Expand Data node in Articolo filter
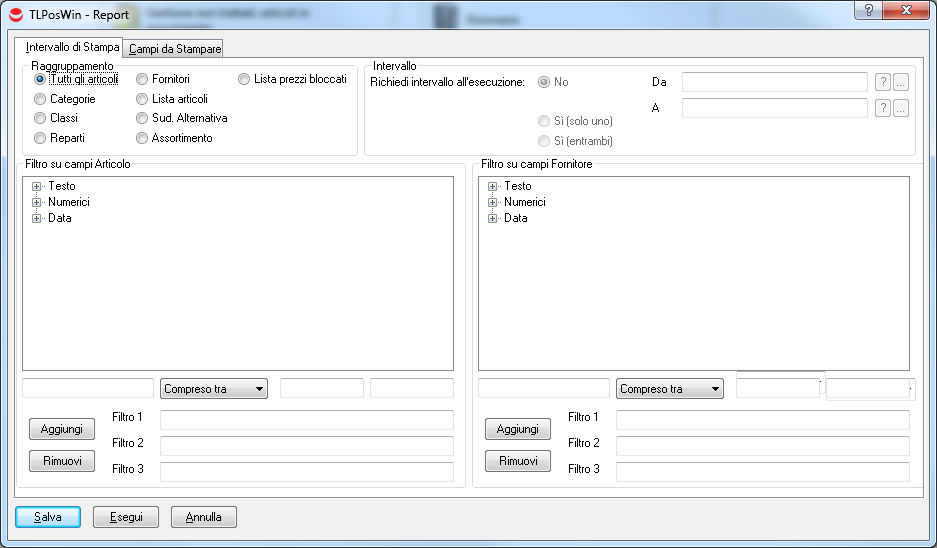The width and height of the screenshot is (937, 548). 37,218
